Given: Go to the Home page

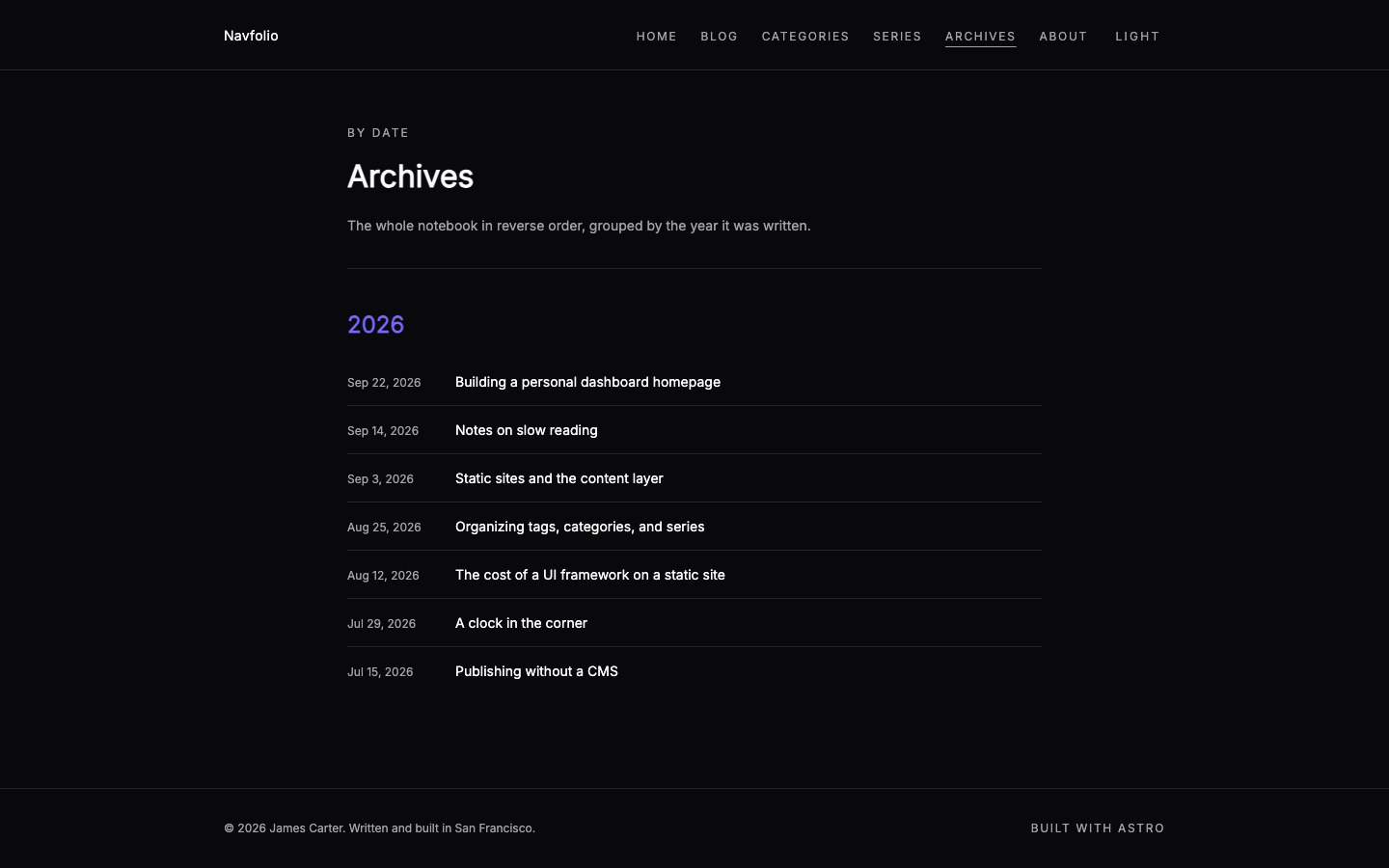Looking at the screenshot, I should click(x=657, y=37).
